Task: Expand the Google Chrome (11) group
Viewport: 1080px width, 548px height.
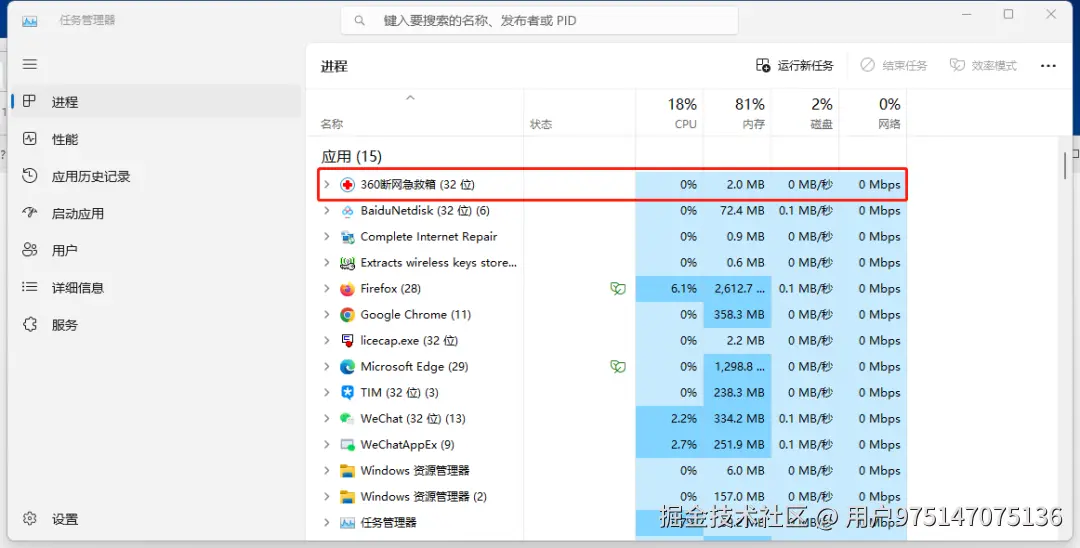Action: coord(327,315)
